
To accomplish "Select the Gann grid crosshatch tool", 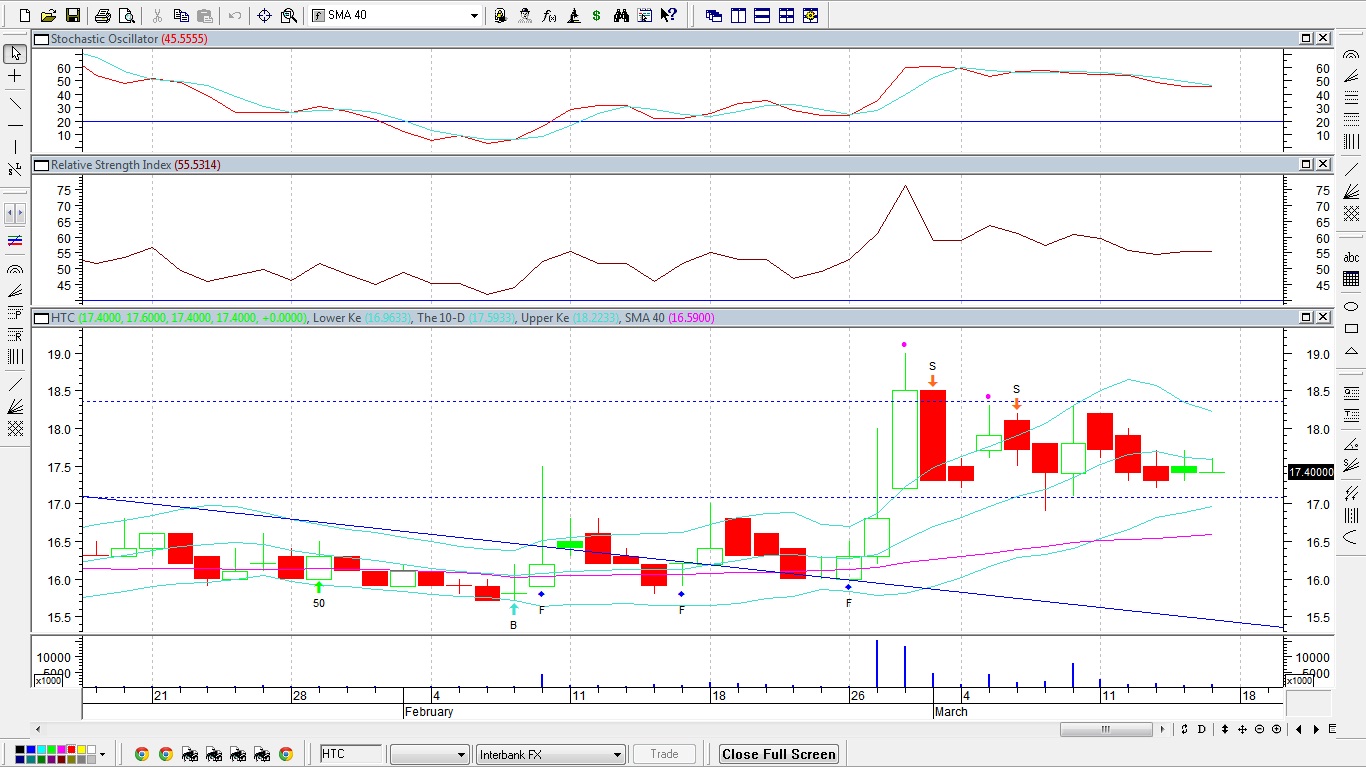I will coord(15,428).
